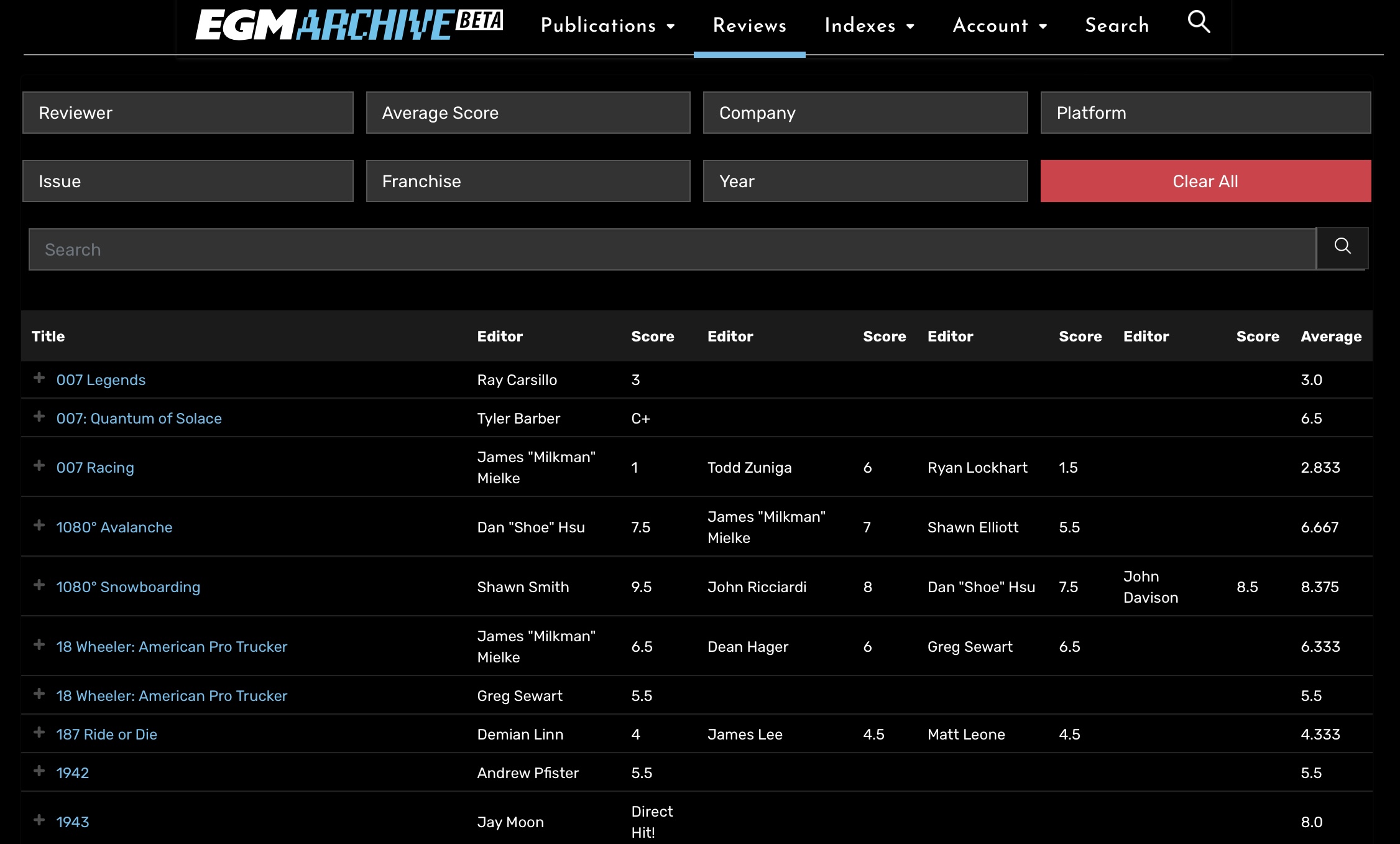Click the Ryan Lockhart editor cell

[977, 468]
